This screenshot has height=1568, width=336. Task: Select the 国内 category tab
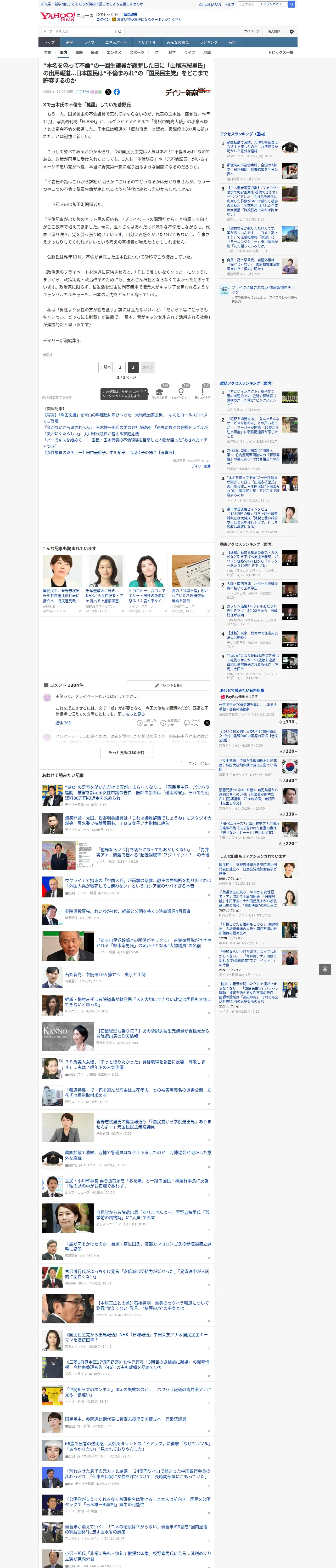[x=63, y=52]
